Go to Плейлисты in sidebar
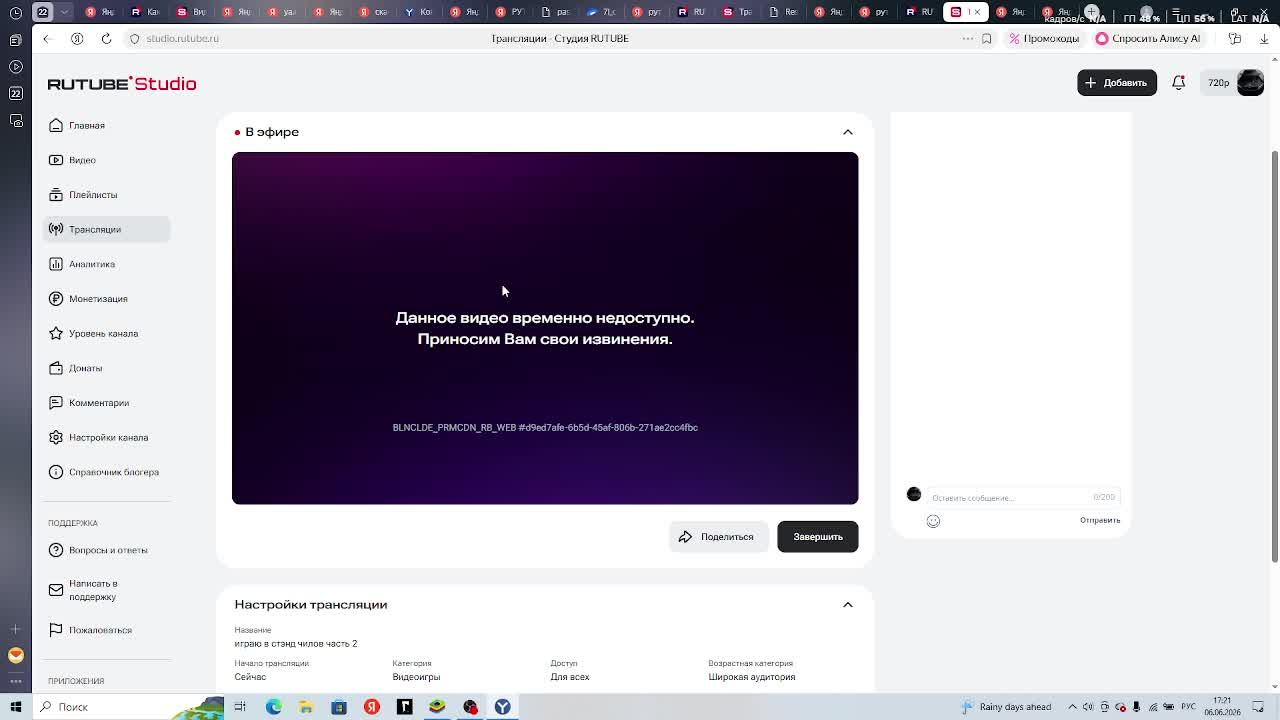Image resolution: width=1280 pixels, height=720 pixels. [106, 195]
